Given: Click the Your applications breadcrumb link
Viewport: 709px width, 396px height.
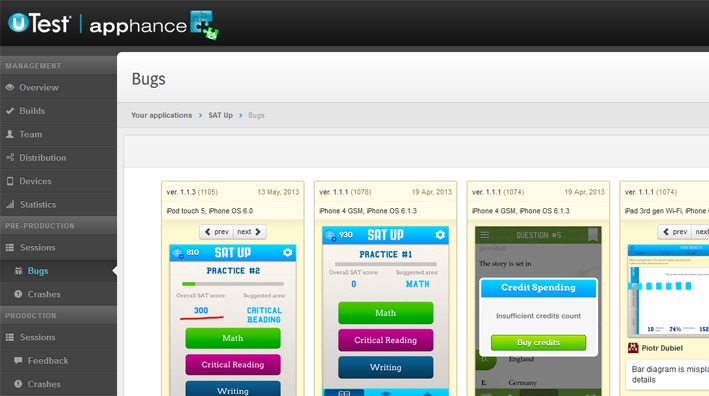Looking at the screenshot, I should pyautogui.click(x=161, y=115).
